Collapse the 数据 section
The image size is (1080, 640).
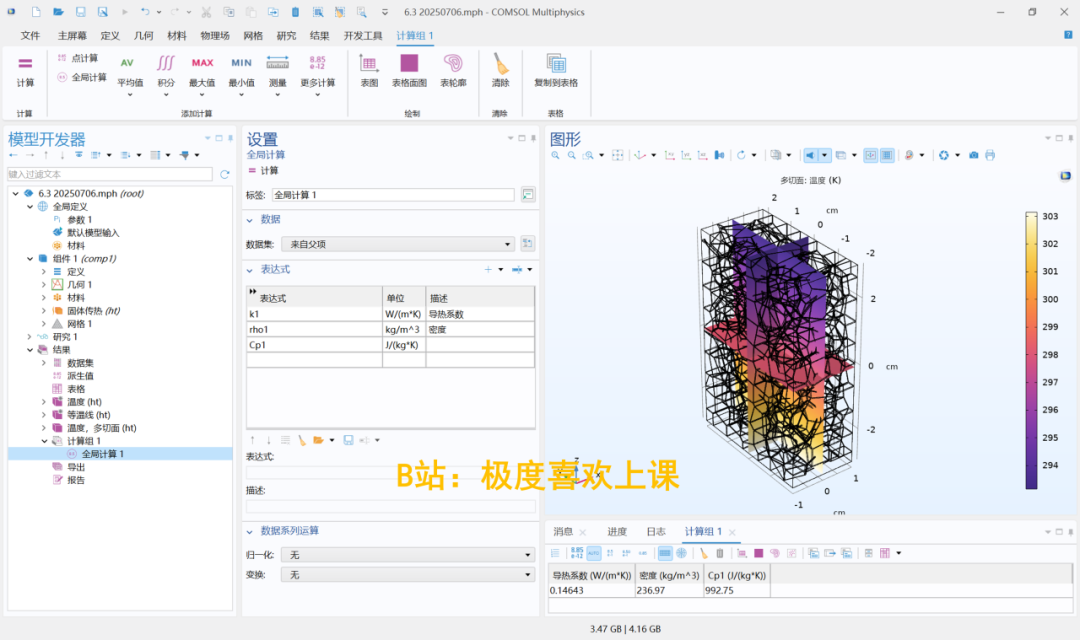[x=249, y=220]
